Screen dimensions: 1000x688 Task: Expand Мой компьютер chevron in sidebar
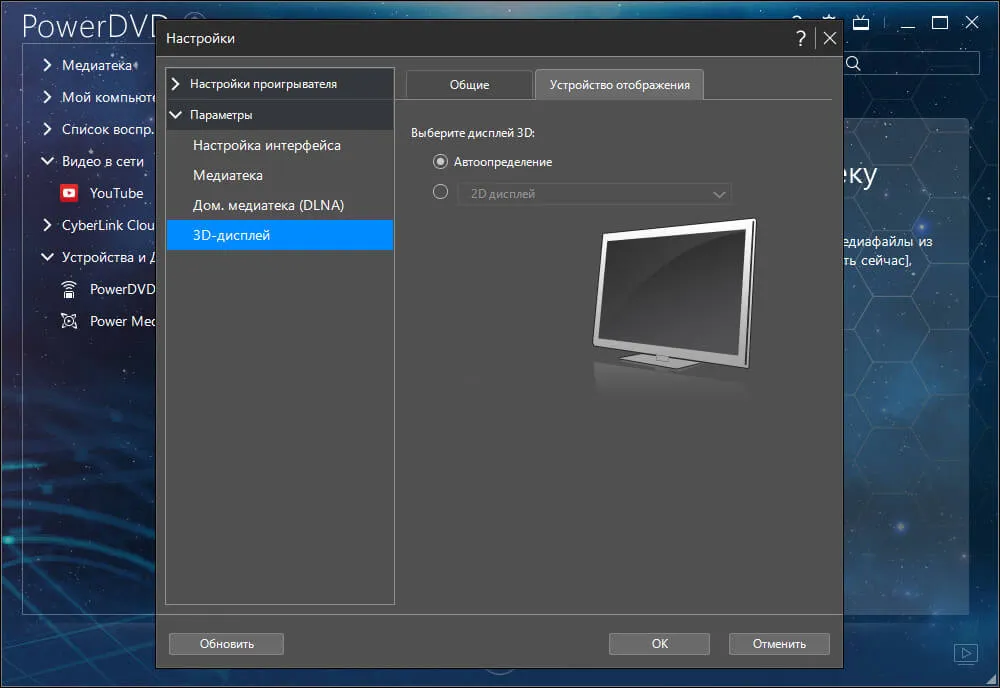47,97
